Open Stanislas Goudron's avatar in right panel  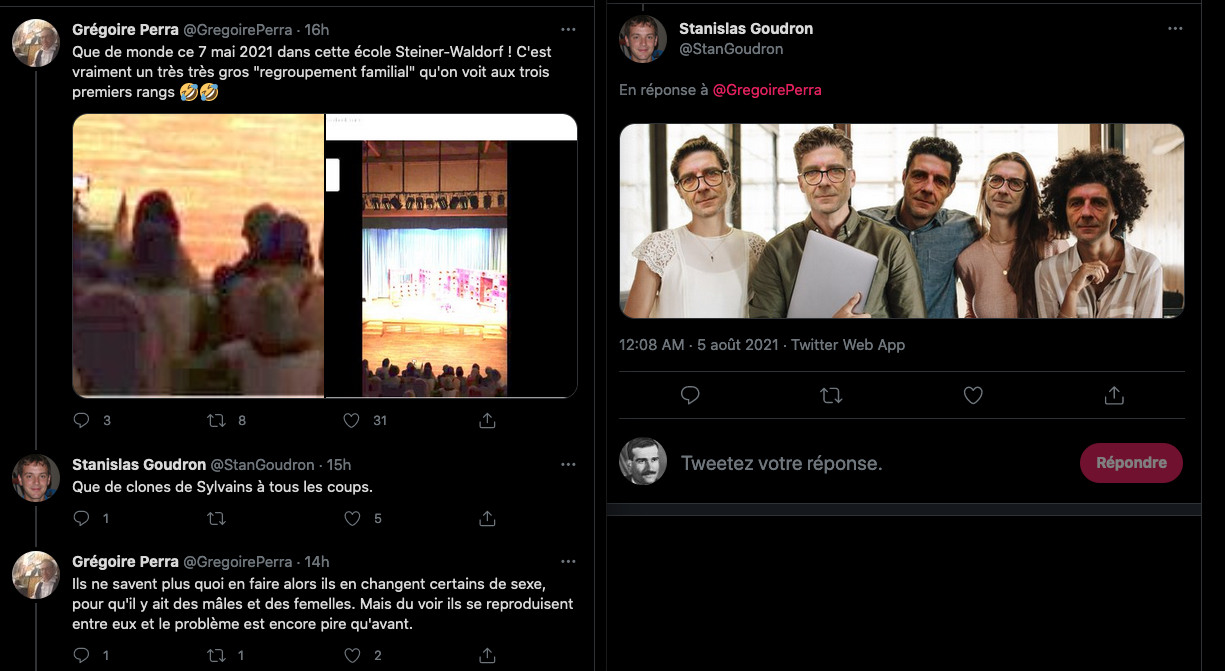coord(643,39)
